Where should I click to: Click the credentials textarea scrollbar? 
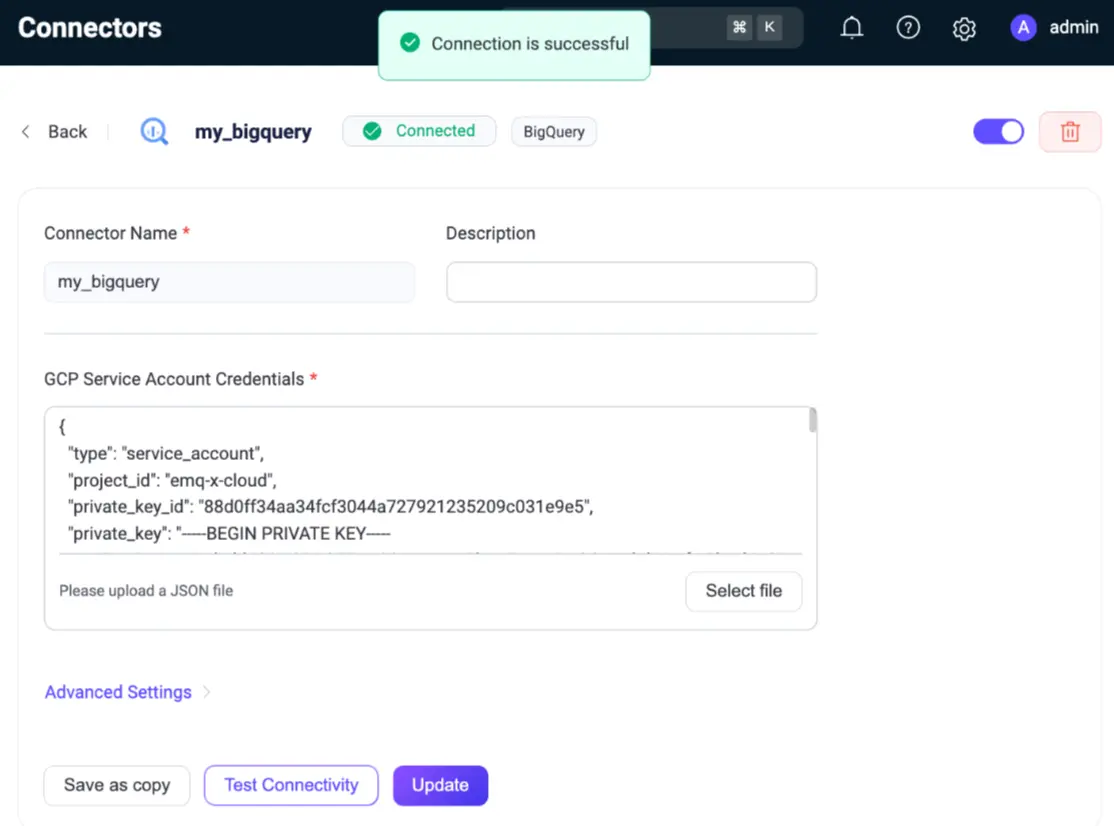813,421
